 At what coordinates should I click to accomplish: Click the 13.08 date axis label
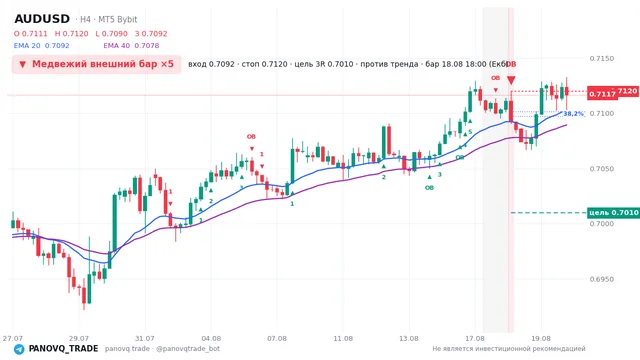click(409, 338)
